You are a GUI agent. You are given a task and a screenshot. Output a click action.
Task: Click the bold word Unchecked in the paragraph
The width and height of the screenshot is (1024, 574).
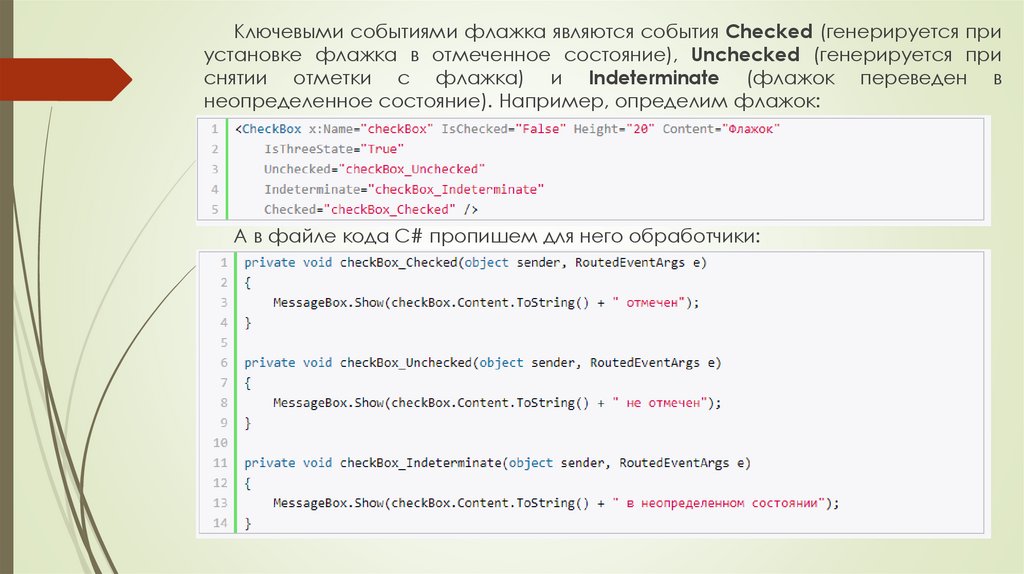tap(745, 54)
